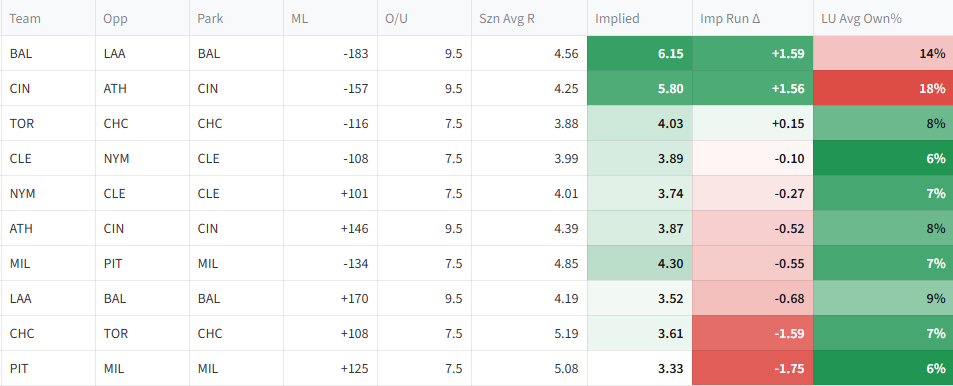Click the BAL implied 6.15 cell
Image resolution: width=953 pixels, height=386 pixels.
639,53
